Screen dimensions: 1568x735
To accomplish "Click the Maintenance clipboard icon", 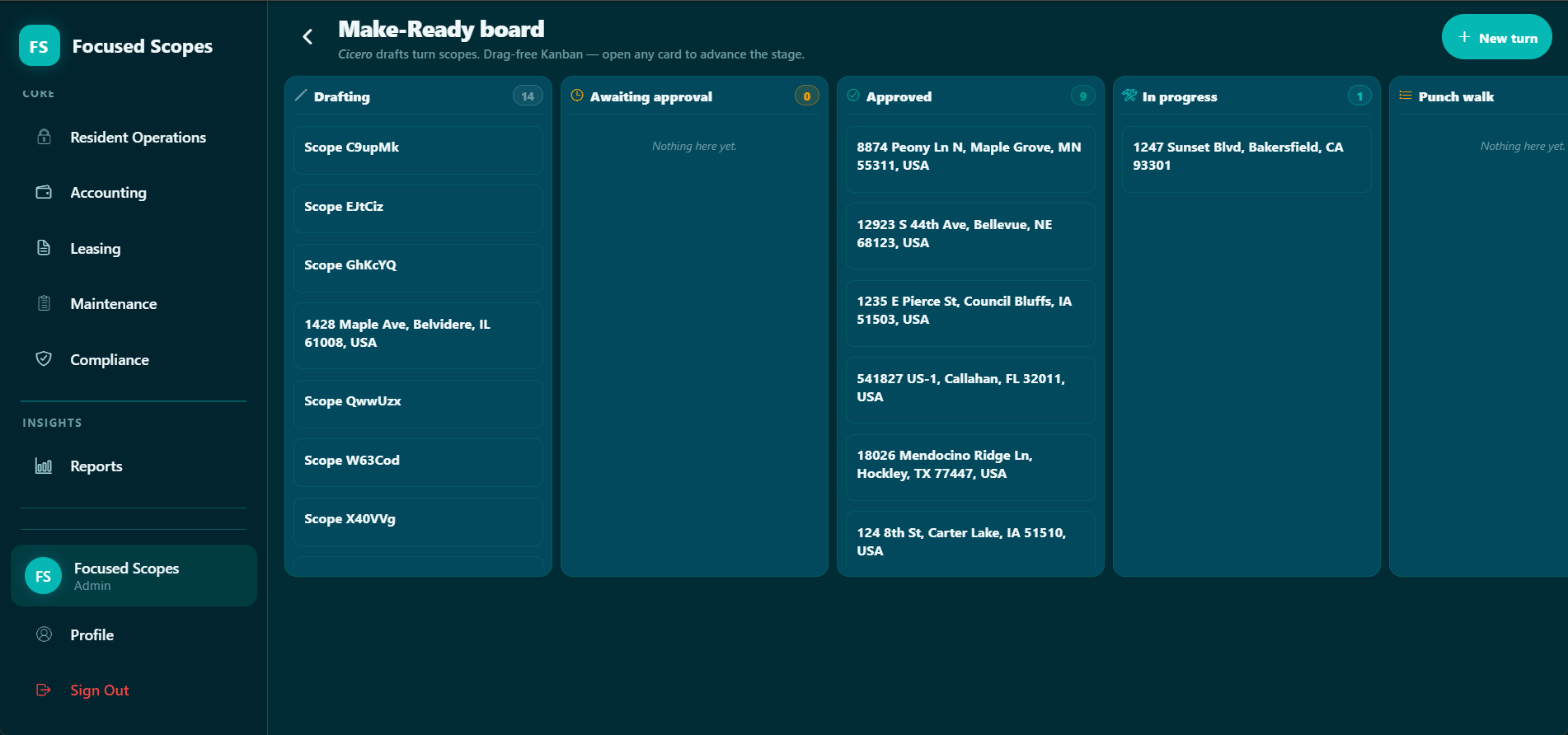I will [45, 303].
